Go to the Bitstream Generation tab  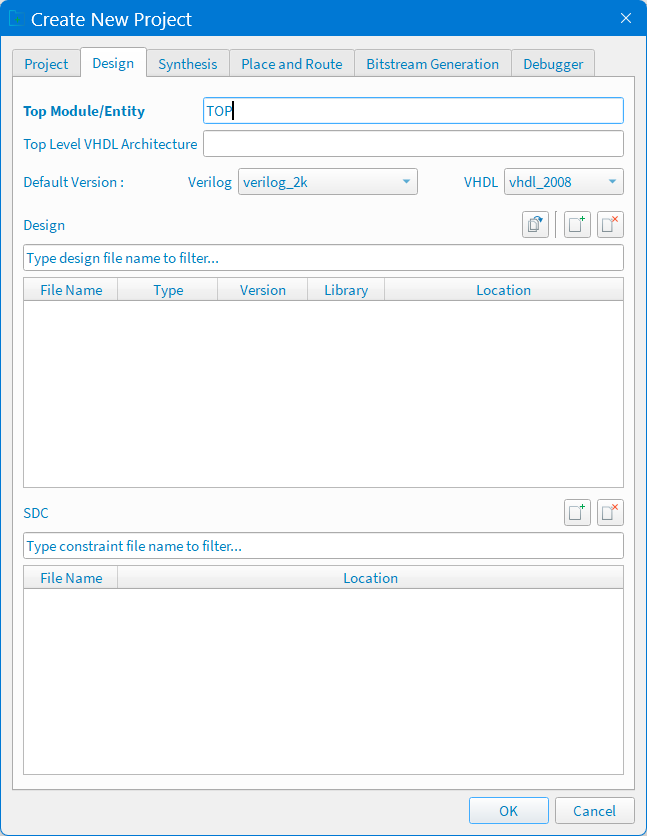tap(432, 64)
